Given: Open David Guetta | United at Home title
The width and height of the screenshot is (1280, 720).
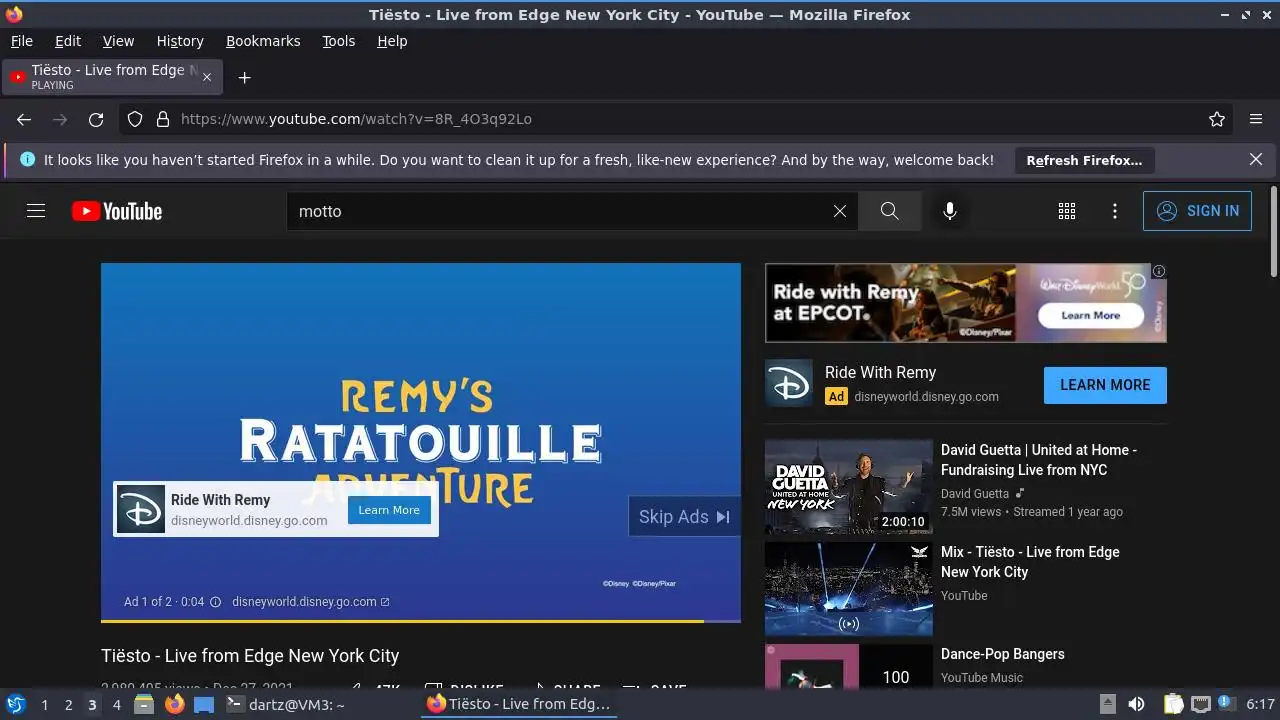Looking at the screenshot, I should tap(1039, 460).
